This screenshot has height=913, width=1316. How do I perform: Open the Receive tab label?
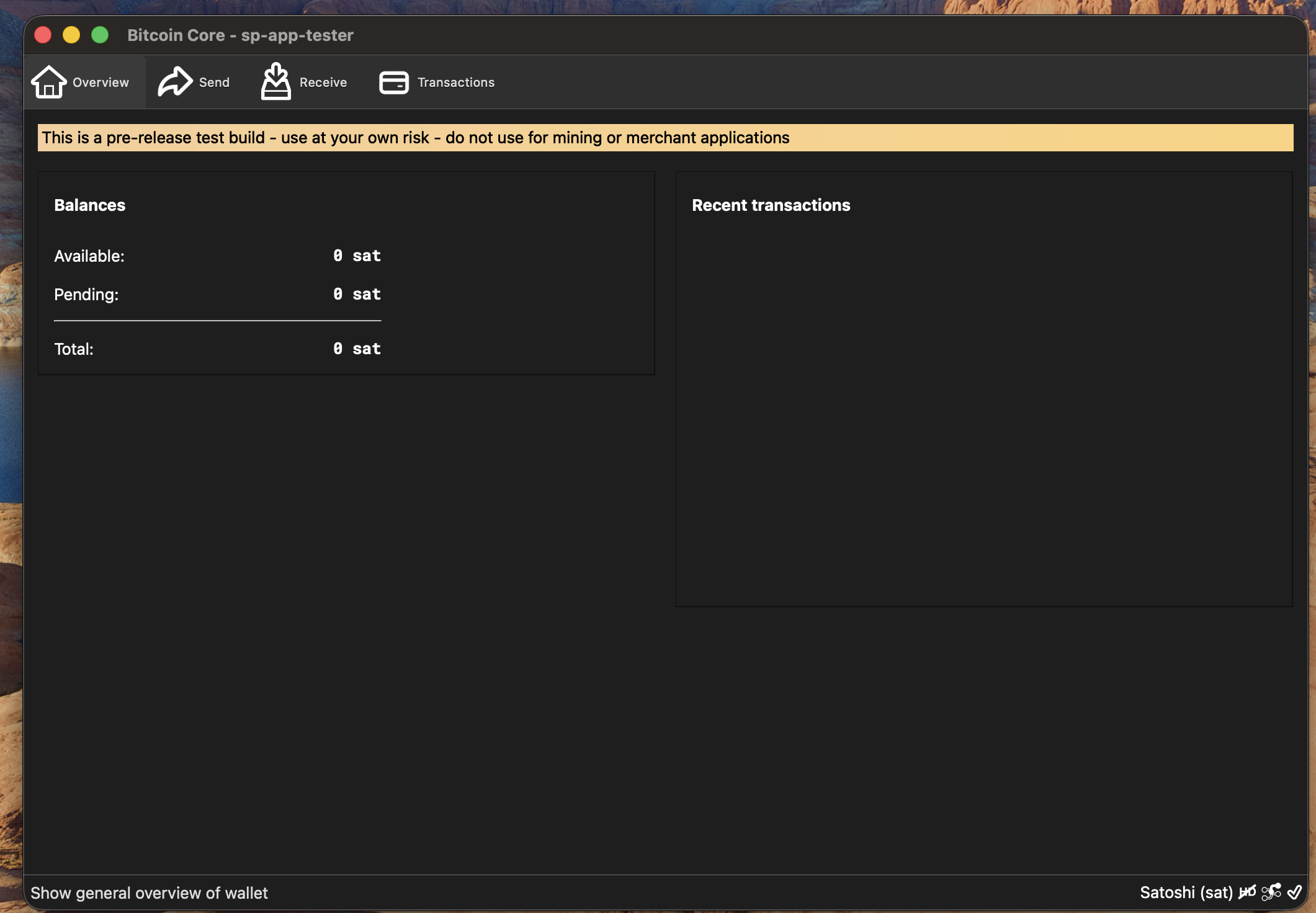point(323,82)
